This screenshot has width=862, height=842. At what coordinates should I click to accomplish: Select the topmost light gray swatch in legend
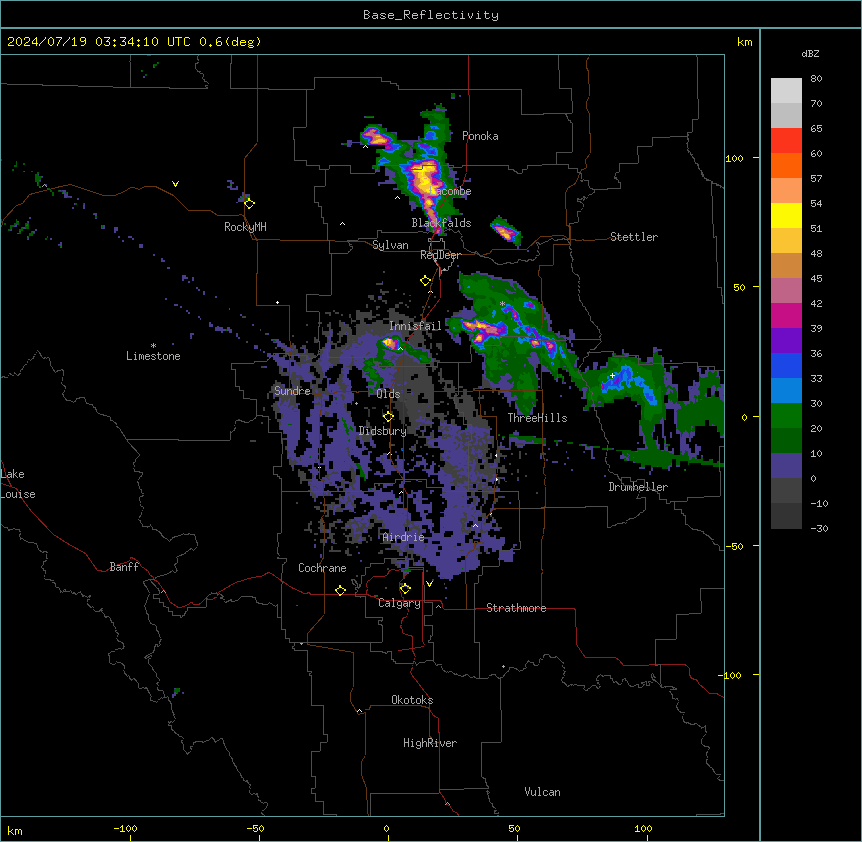[786, 90]
